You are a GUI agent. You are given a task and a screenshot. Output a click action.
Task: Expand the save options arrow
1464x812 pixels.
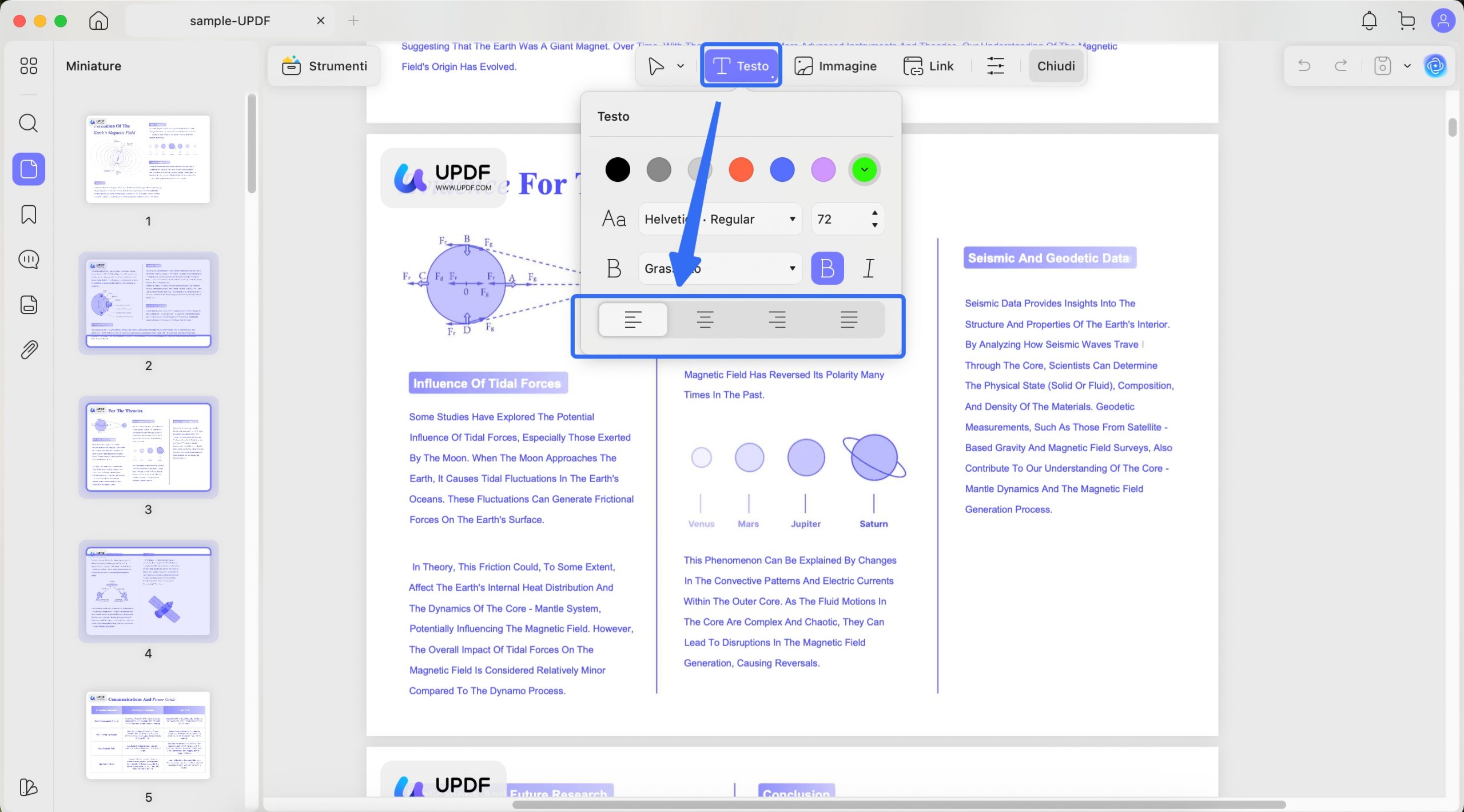pyautogui.click(x=1407, y=66)
